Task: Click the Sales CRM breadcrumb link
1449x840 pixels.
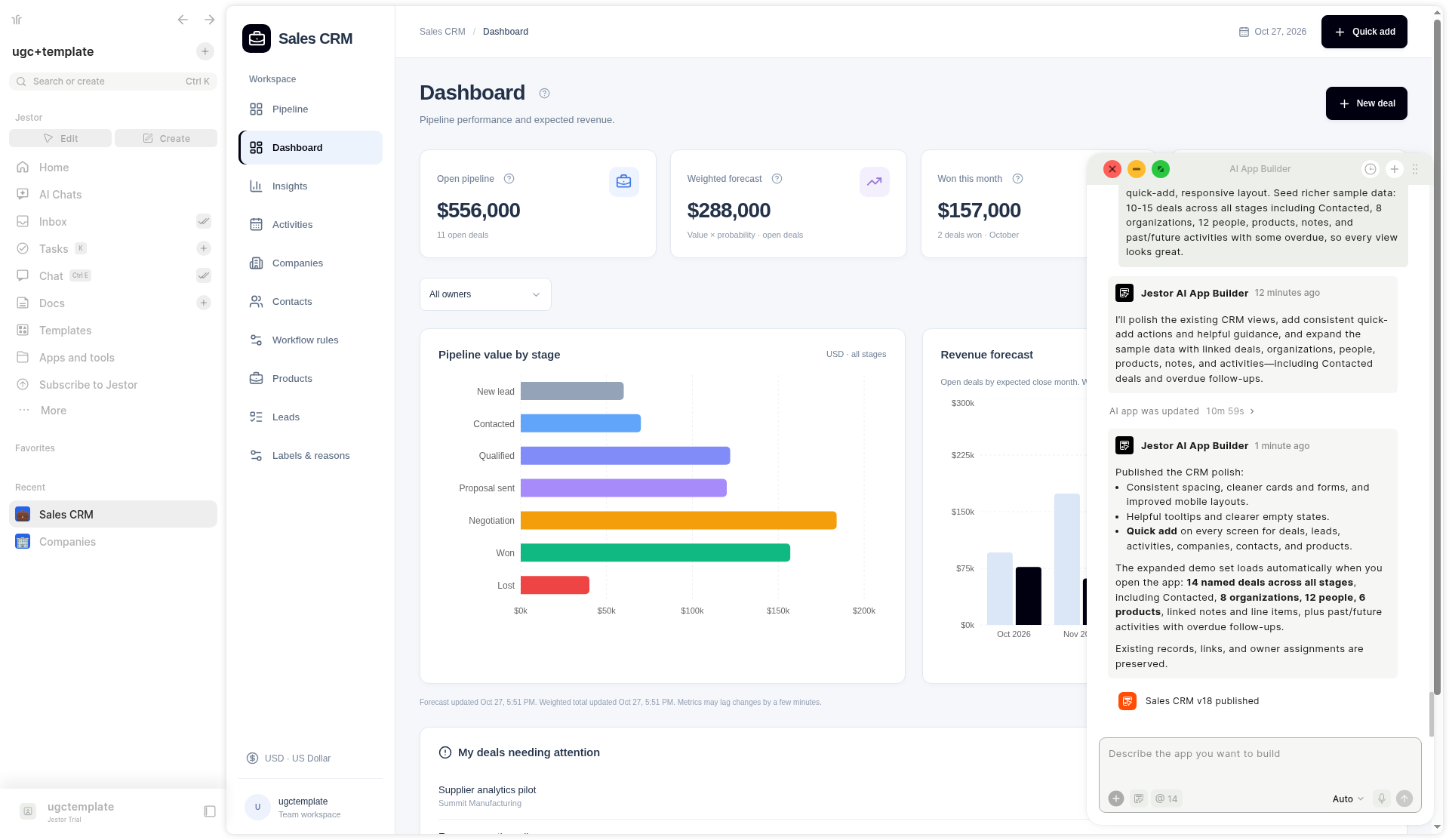Action: [442, 32]
